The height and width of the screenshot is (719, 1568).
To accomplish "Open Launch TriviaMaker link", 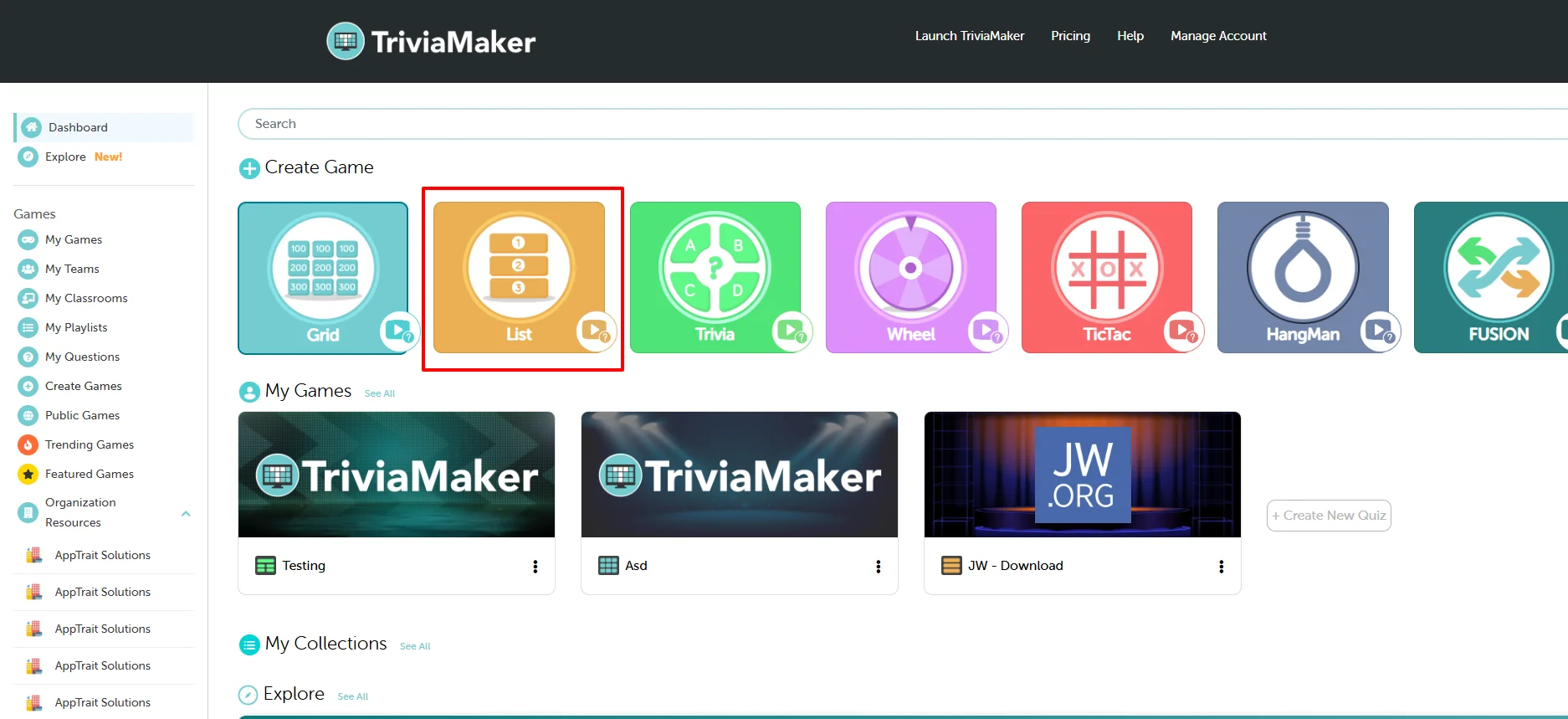I will pyautogui.click(x=969, y=36).
